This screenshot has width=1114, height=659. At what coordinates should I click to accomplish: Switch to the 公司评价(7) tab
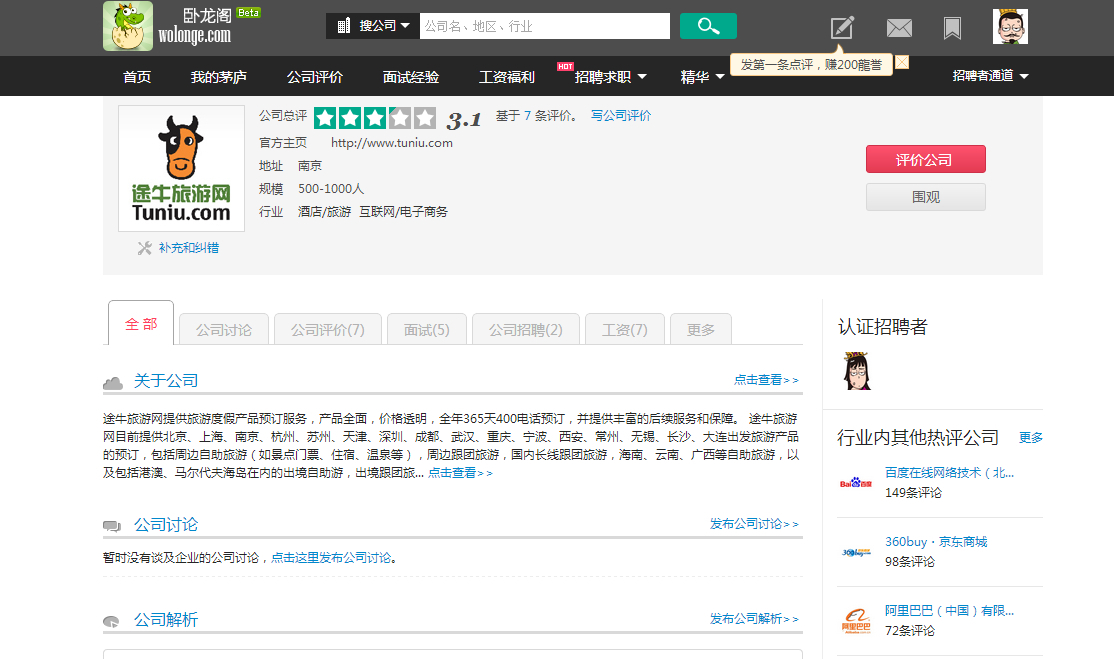328,329
